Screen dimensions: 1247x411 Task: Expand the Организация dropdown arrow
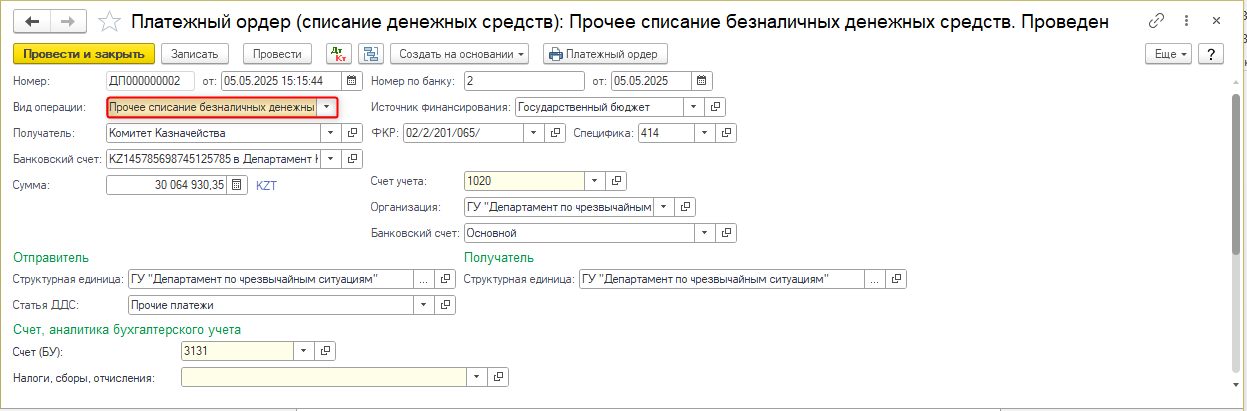664,207
